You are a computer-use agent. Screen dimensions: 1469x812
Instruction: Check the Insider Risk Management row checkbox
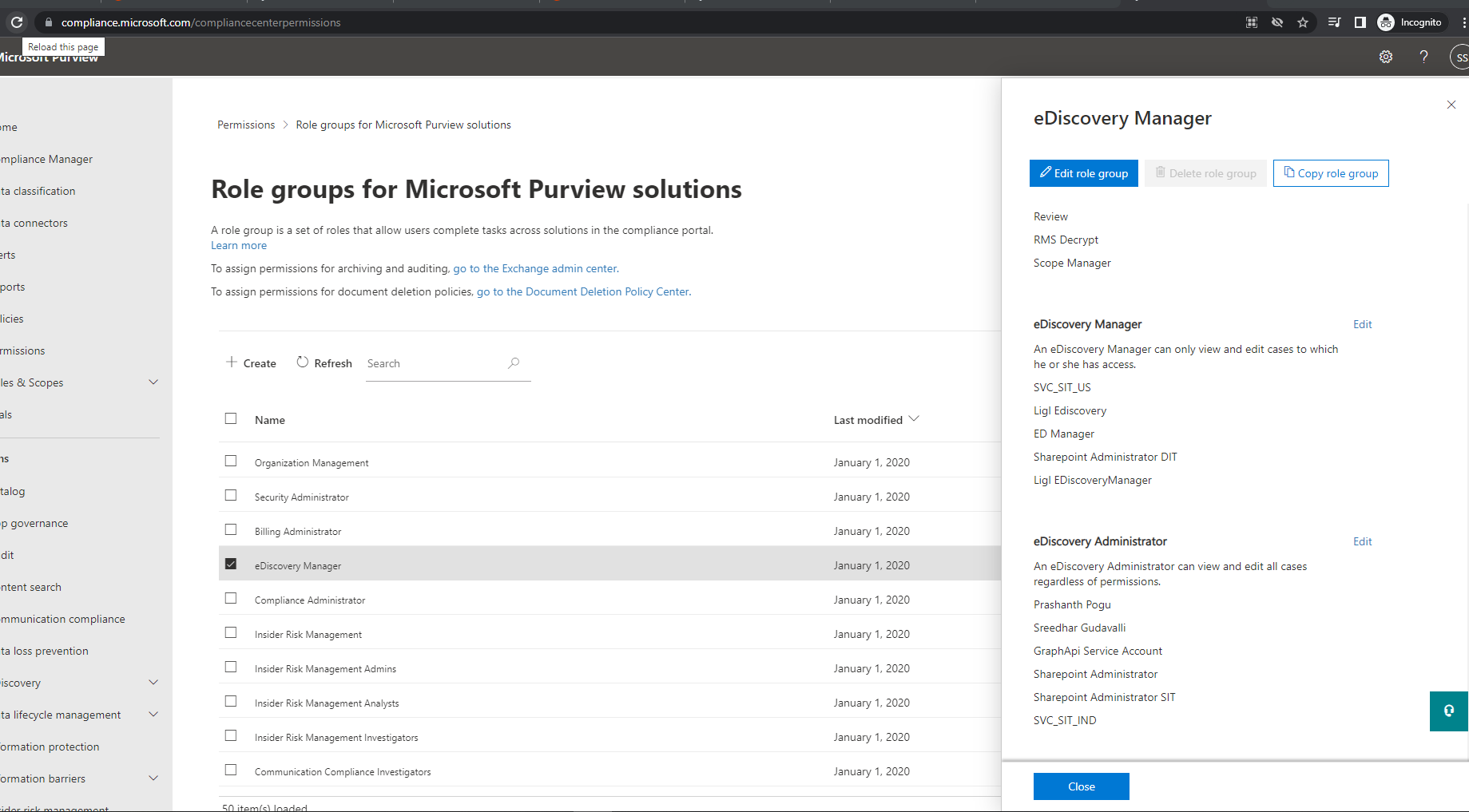(231, 632)
